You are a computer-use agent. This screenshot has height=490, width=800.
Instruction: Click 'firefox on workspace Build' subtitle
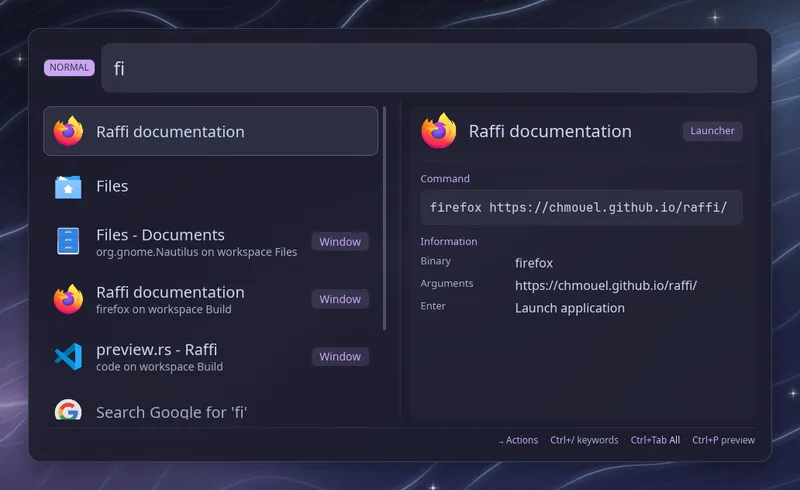[x=164, y=309]
